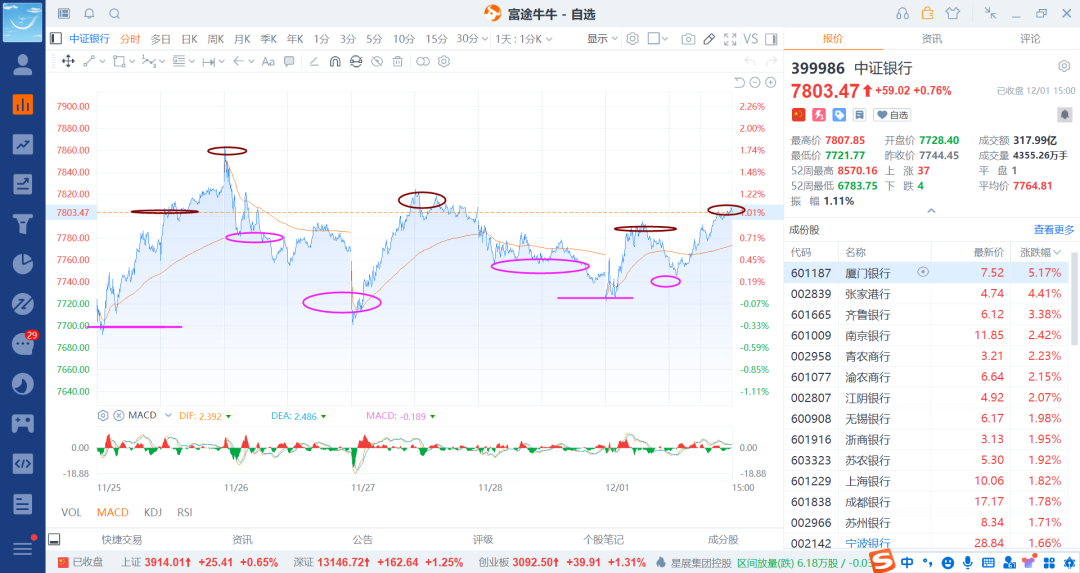Switch the indicator to KDJ

click(x=153, y=512)
